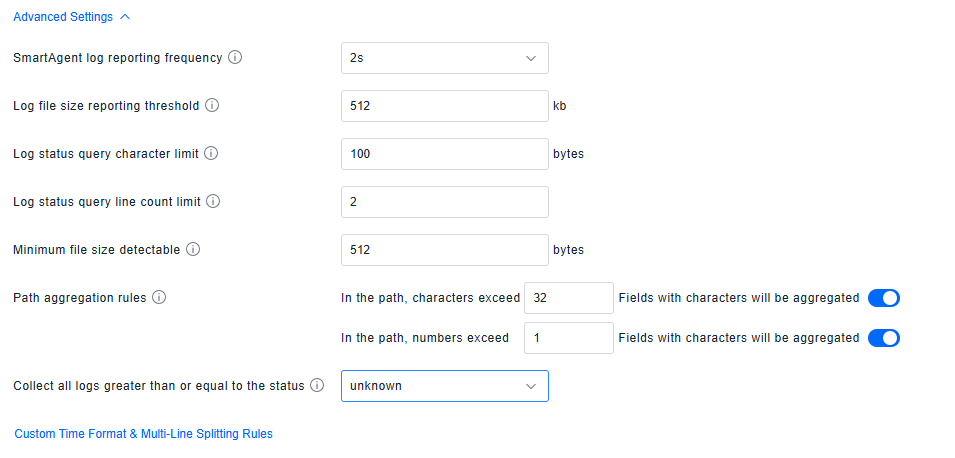
Task: Click info icon beside Minimum file size detectable
Action: point(193,250)
